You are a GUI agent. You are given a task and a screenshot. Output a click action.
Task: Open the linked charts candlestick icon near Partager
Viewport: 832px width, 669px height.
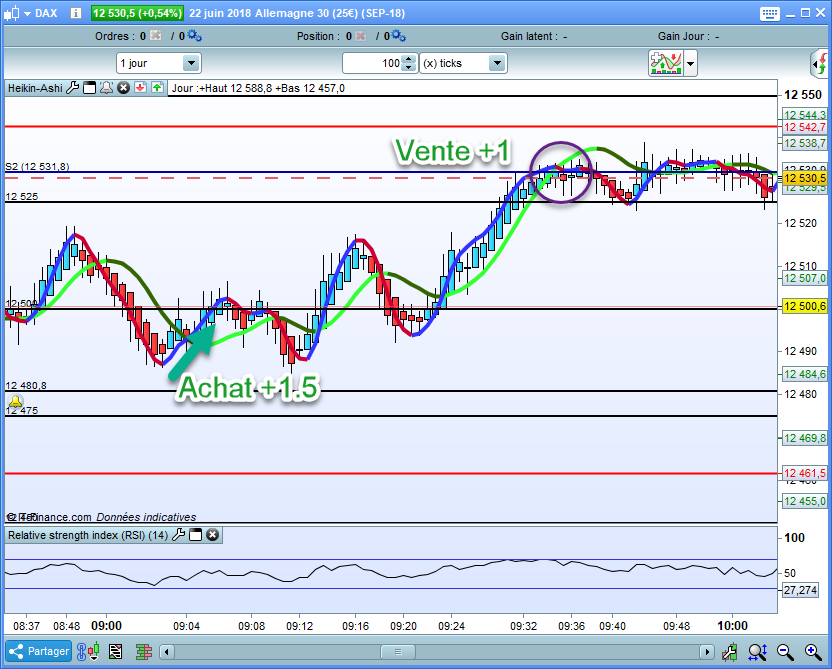click(x=88, y=651)
